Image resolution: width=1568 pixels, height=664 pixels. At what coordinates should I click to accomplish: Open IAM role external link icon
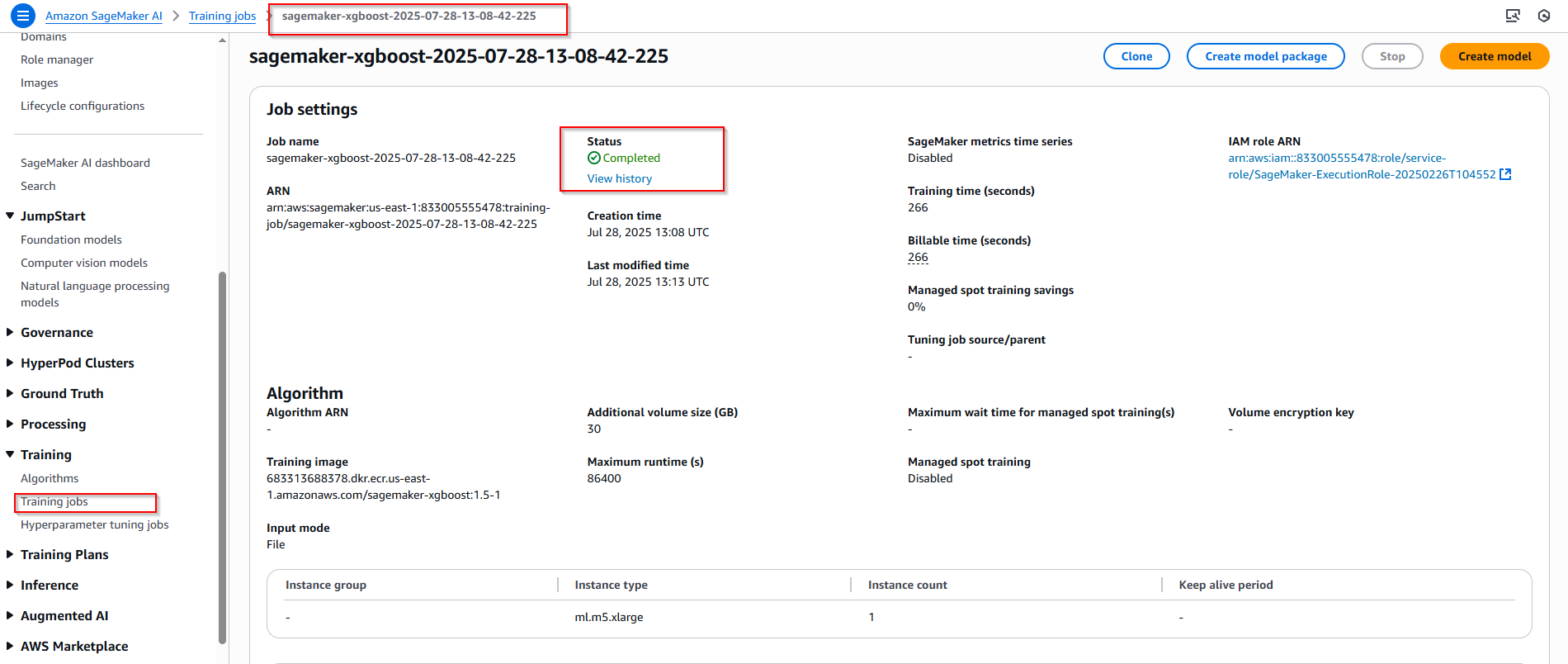pyautogui.click(x=1505, y=174)
